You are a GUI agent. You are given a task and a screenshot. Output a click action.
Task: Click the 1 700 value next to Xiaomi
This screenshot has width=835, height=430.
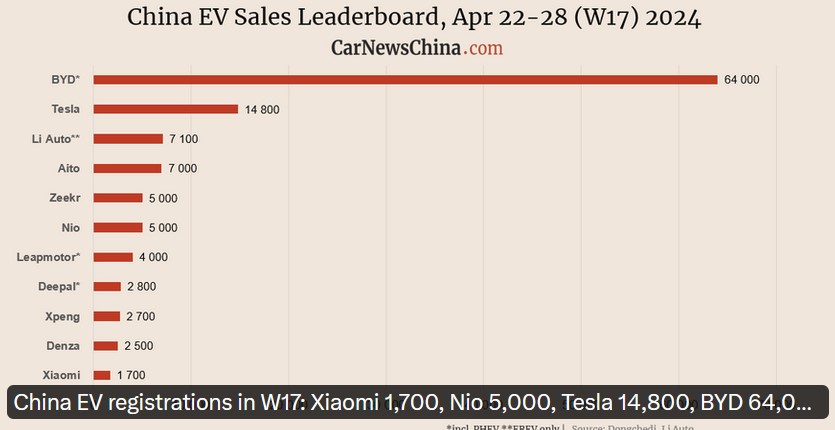click(131, 375)
